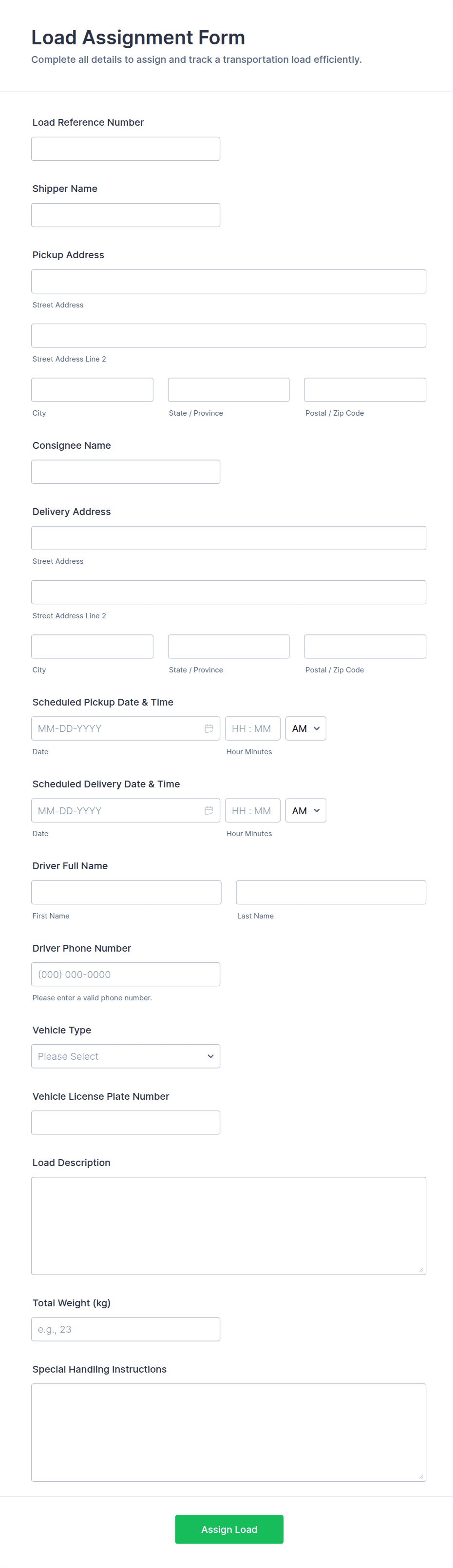The height and width of the screenshot is (1568, 453).
Task: Select the Driver Phone Number field
Action: tap(126, 974)
